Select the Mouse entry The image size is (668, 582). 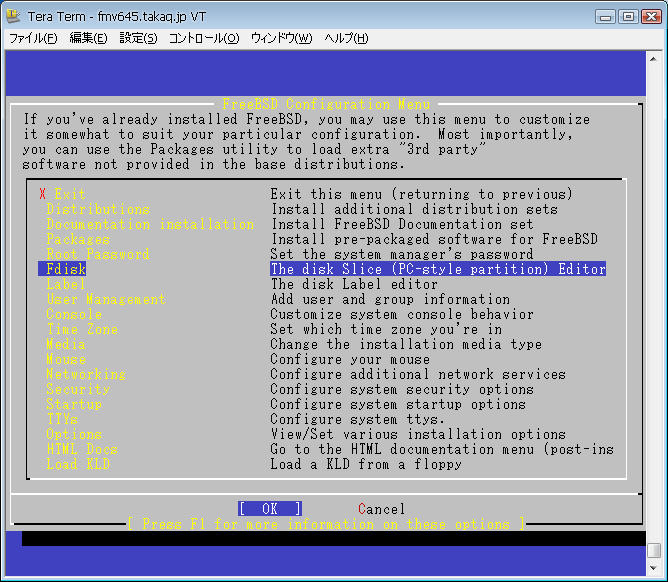pos(66,359)
